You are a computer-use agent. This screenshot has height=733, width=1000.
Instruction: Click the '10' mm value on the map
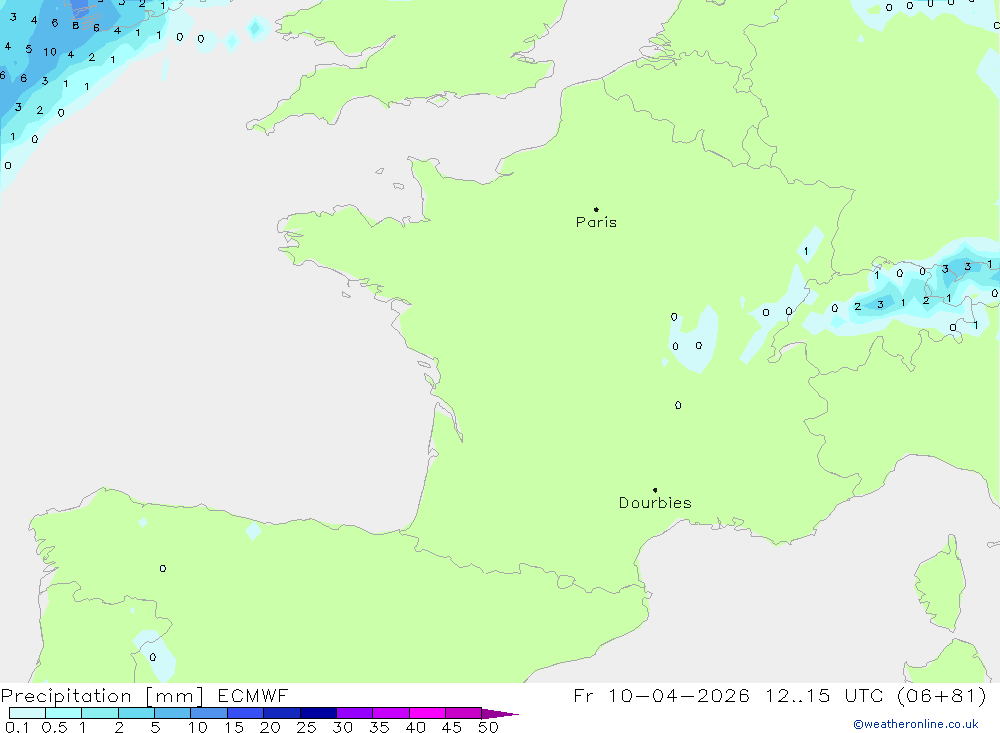pyautogui.click(x=50, y=52)
